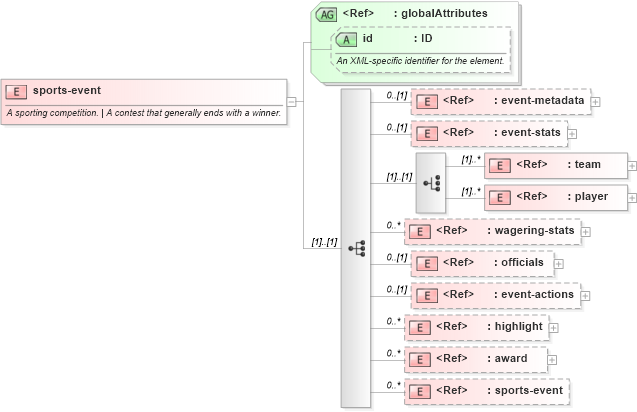Screen dimensions: 637x412
Task: Expand the event-stats element
Action: pos(572,134)
